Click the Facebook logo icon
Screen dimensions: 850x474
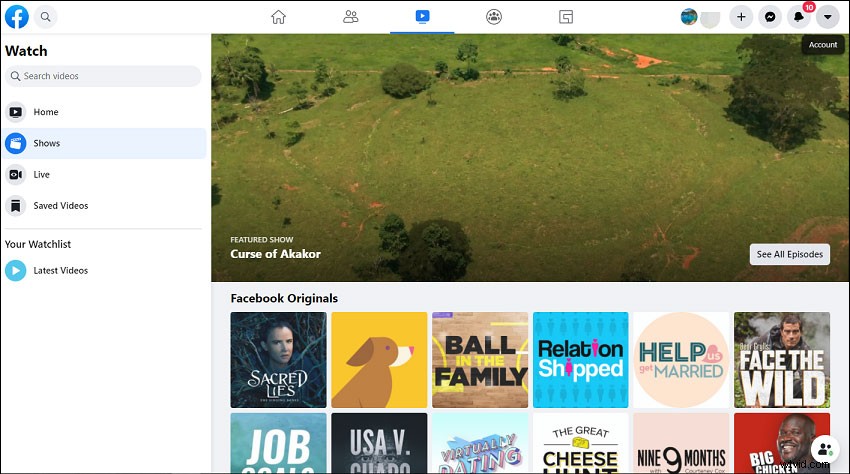click(17, 17)
